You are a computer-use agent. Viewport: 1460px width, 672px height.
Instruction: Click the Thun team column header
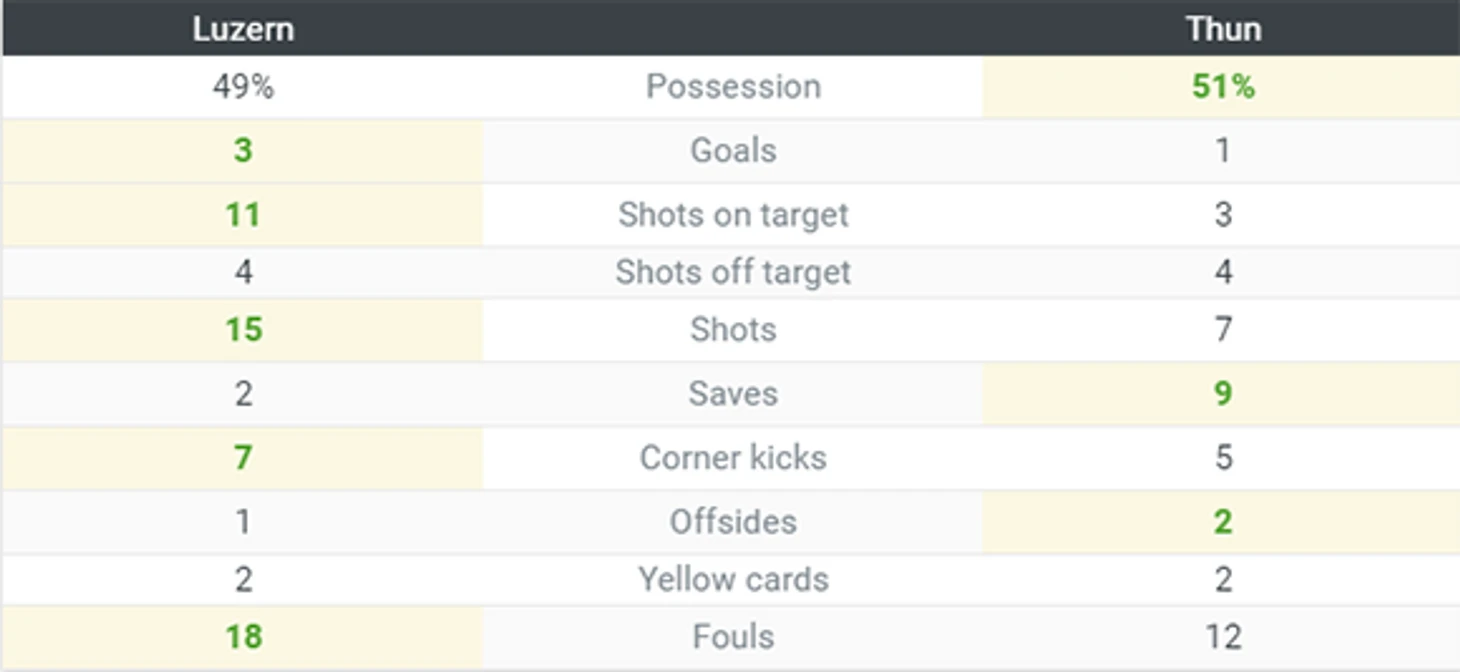click(x=1223, y=29)
